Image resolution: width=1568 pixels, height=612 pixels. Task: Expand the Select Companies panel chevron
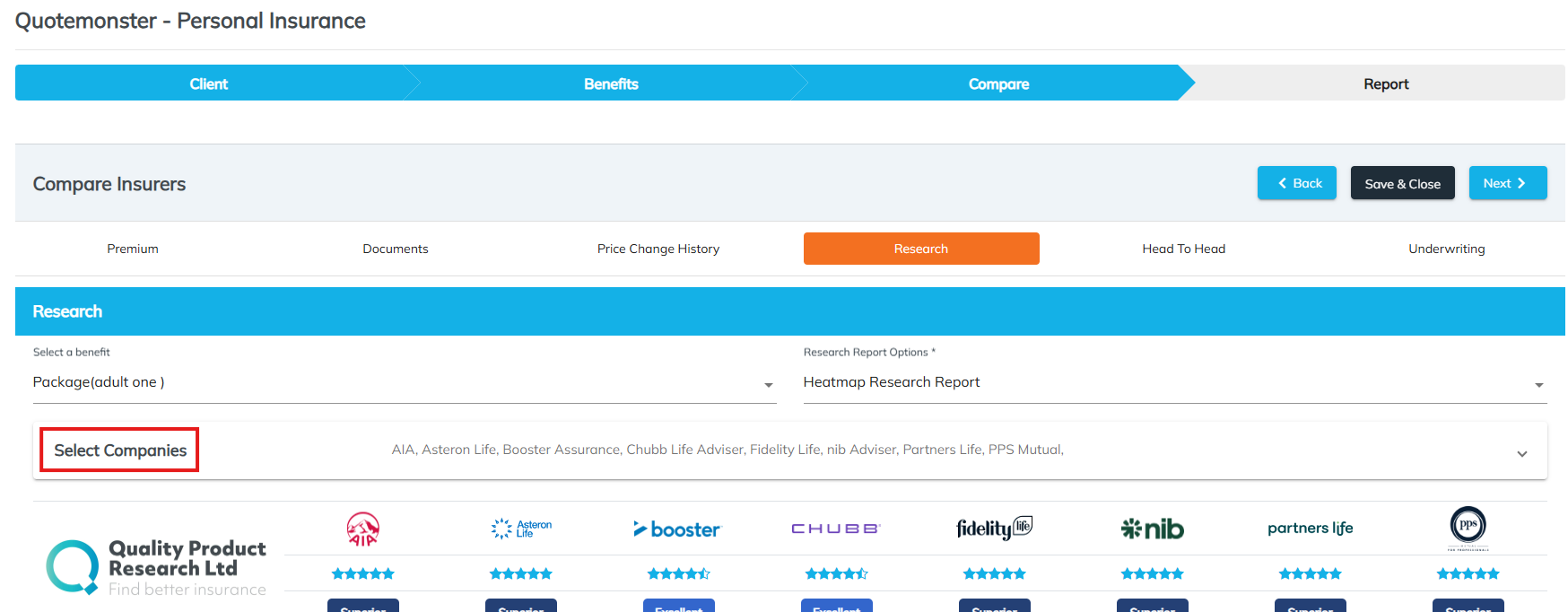[x=1522, y=453]
